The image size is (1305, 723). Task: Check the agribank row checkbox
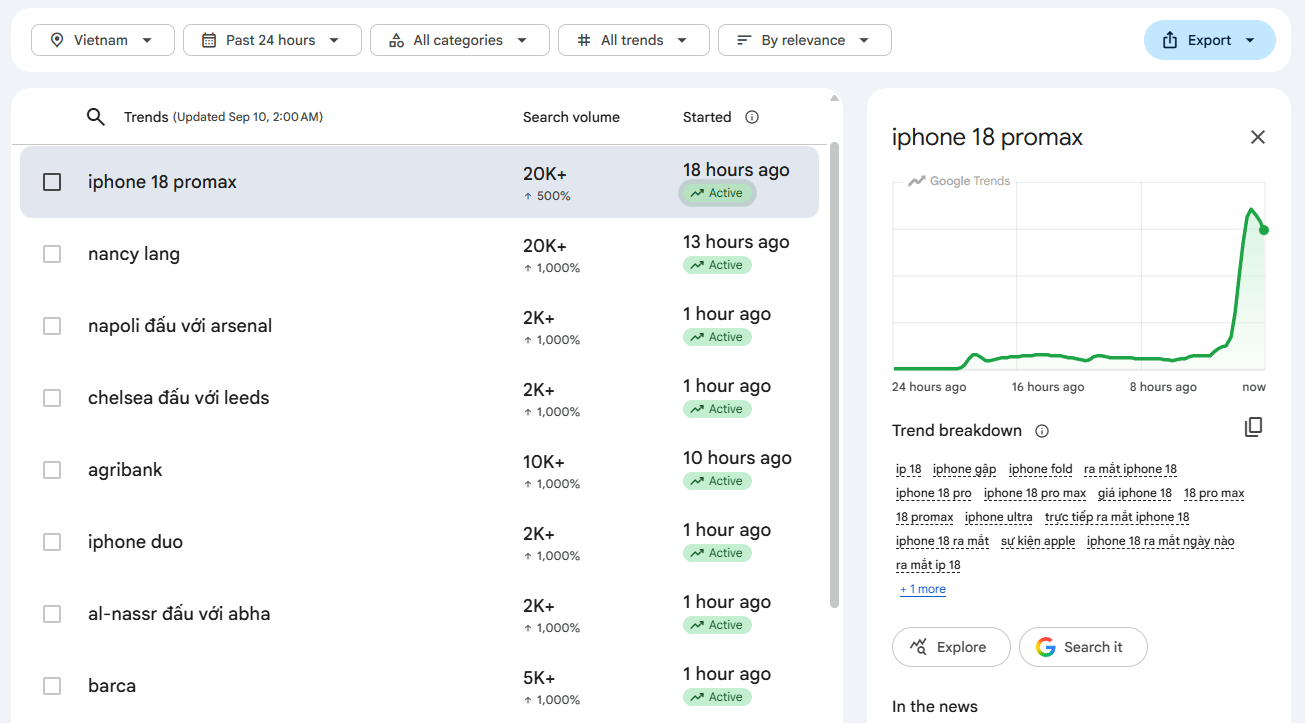coord(52,470)
